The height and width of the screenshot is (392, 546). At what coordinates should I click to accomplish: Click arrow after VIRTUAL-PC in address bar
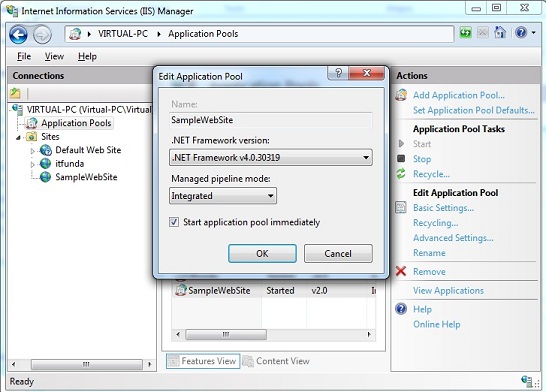coord(159,34)
